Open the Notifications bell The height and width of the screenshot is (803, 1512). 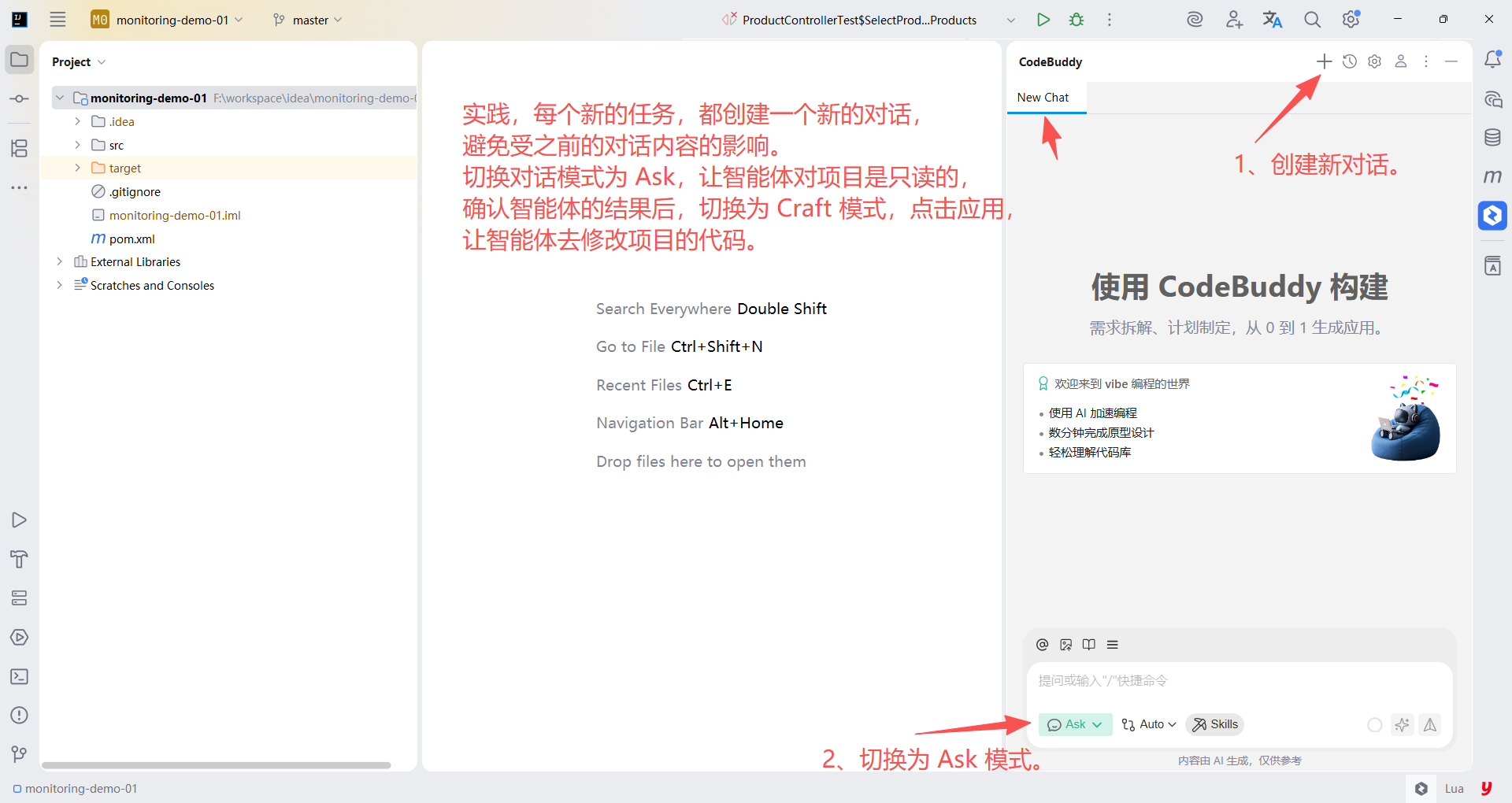click(1492, 60)
